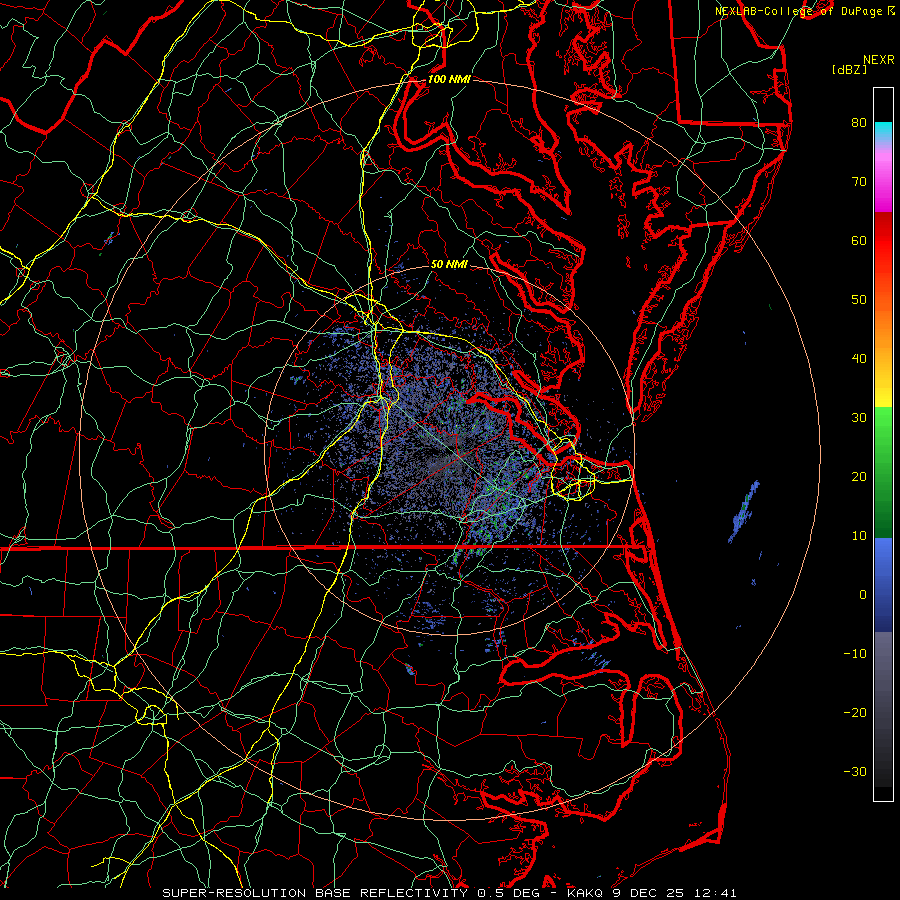
Task: Click the 100 NMI range ring label
Action: click(x=449, y=79)
